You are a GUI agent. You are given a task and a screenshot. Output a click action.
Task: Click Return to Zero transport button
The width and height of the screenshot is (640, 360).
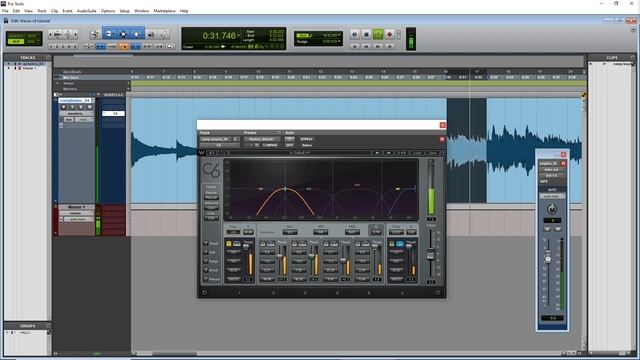(355, 47)
